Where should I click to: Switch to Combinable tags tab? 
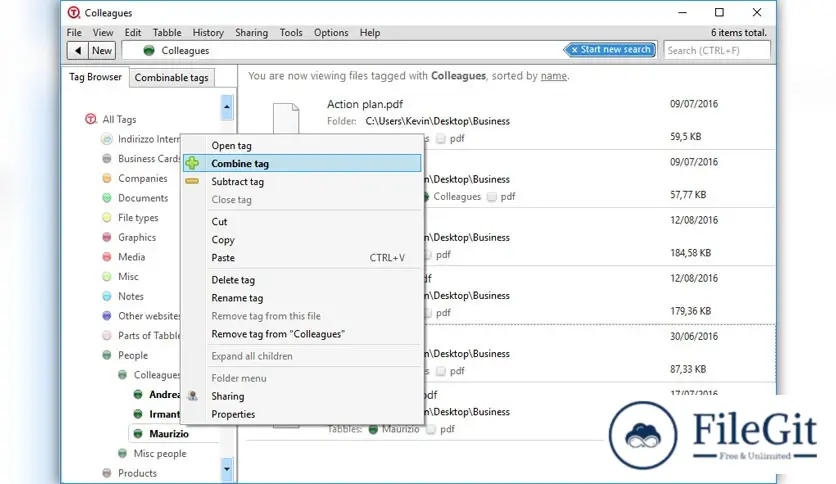(x=172, y=78)
